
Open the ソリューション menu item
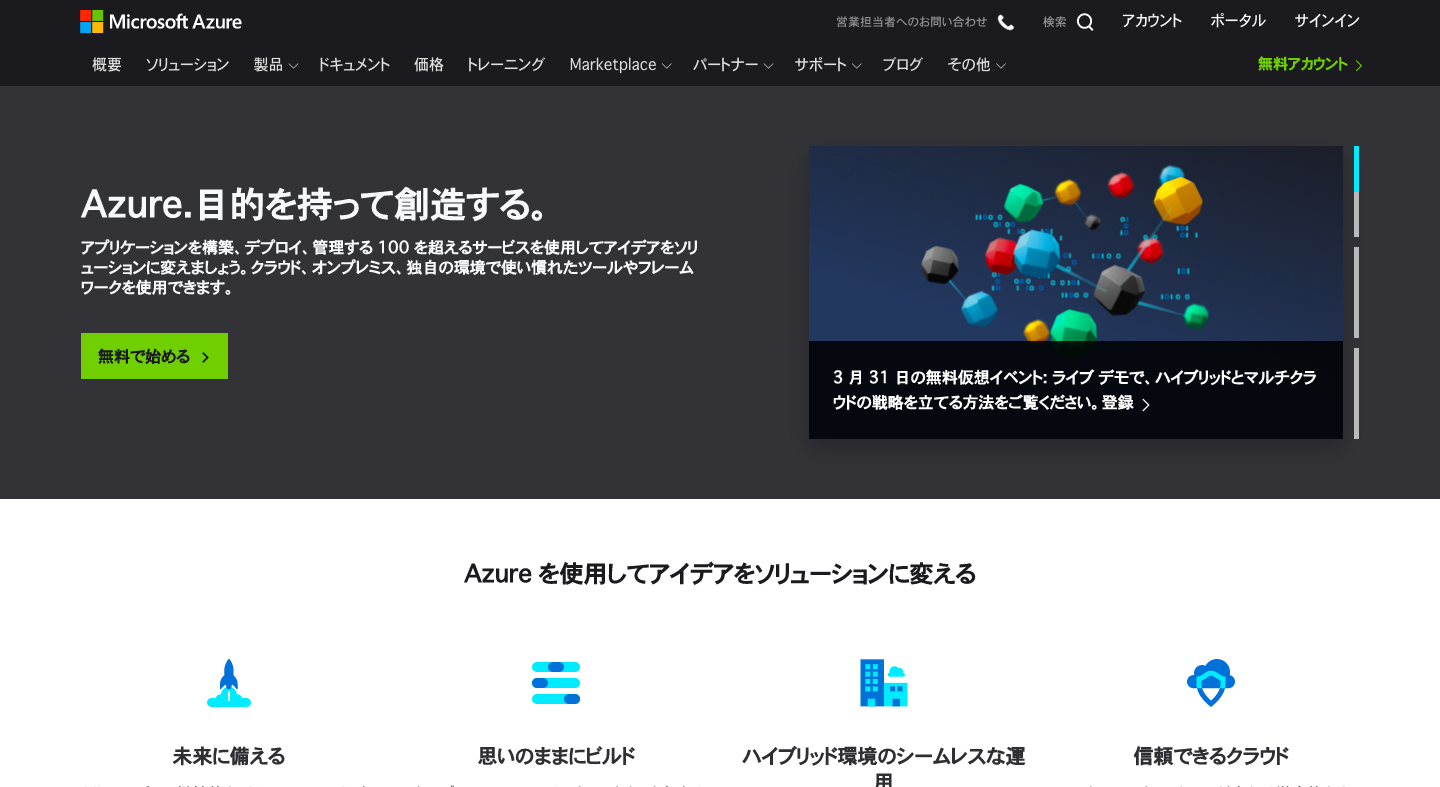[x=187, y=65]
